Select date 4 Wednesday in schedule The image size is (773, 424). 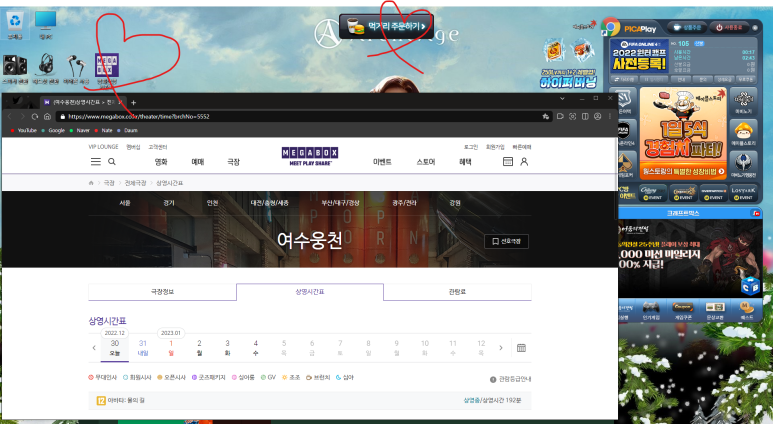pos(255,348)
